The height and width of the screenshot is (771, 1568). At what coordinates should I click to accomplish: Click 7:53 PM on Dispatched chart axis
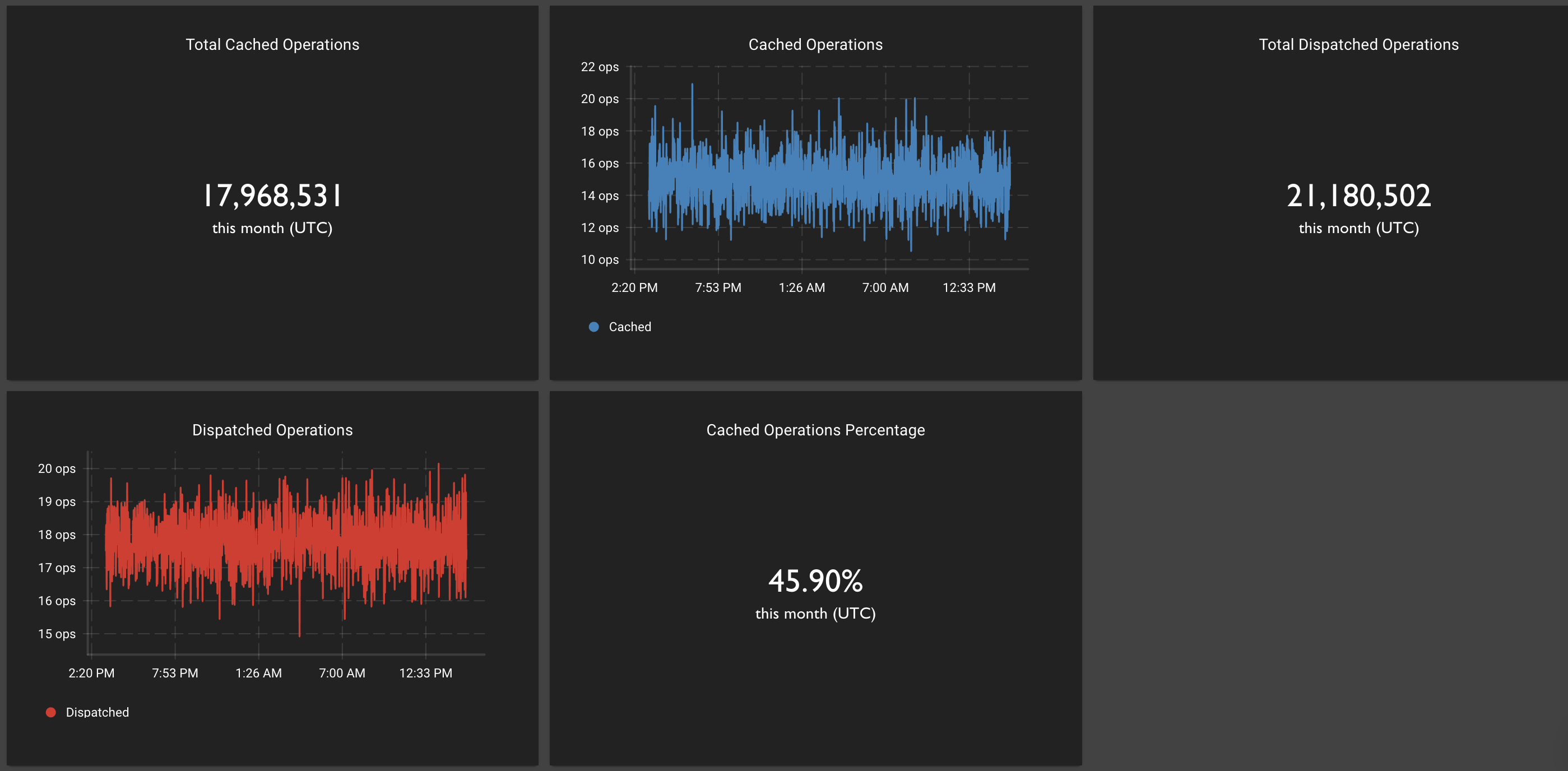coord(175,673)
